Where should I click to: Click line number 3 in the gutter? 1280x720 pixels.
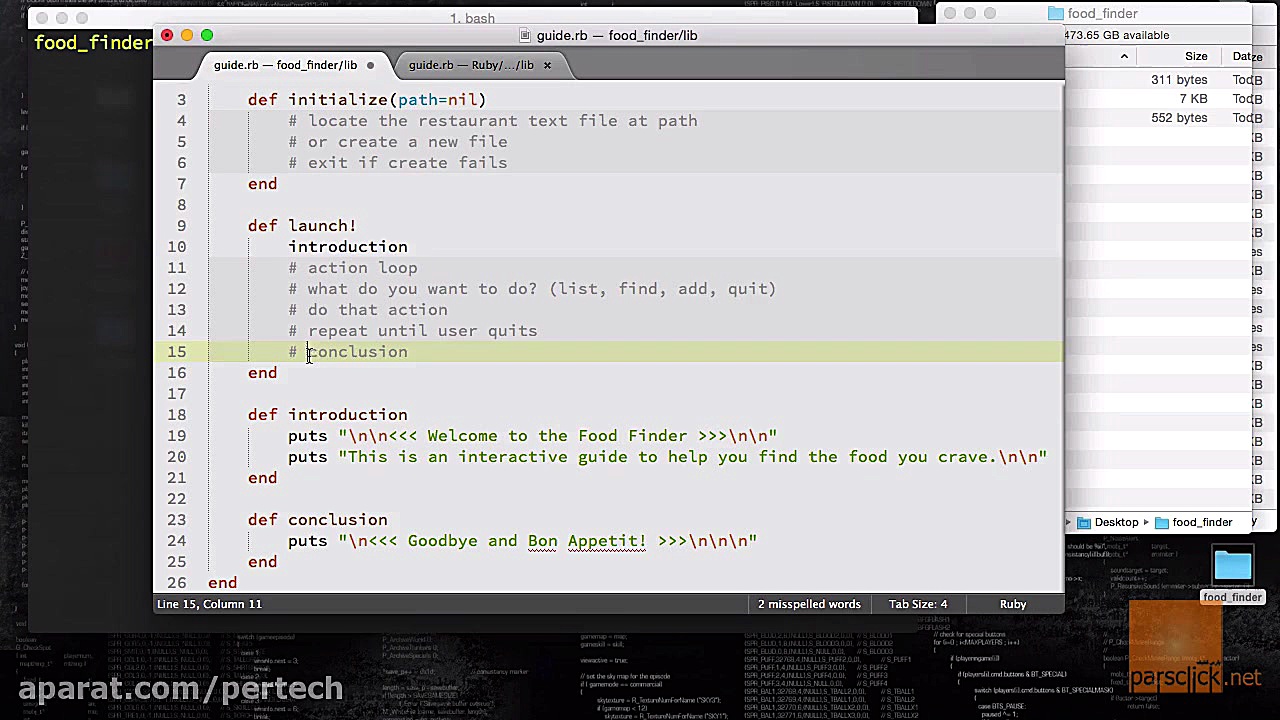click(x=181, y=100)
